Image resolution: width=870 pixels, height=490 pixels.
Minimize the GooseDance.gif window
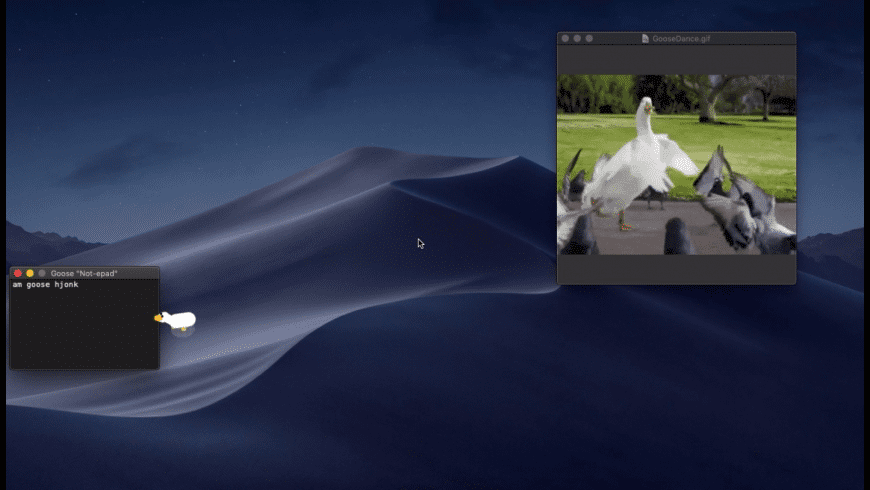click(x=578, y=38)
